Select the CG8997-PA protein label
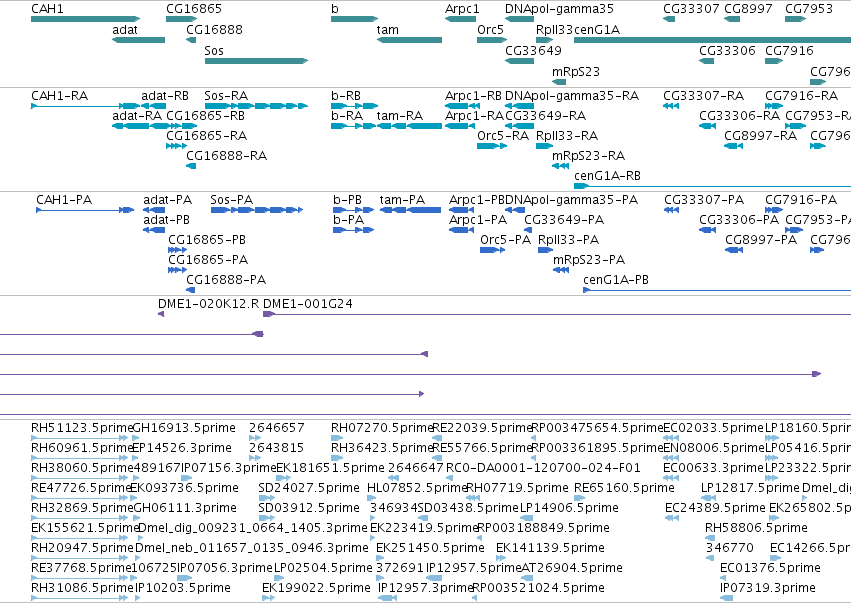This screenshot has height=603, width=851. tap(761, 240)
